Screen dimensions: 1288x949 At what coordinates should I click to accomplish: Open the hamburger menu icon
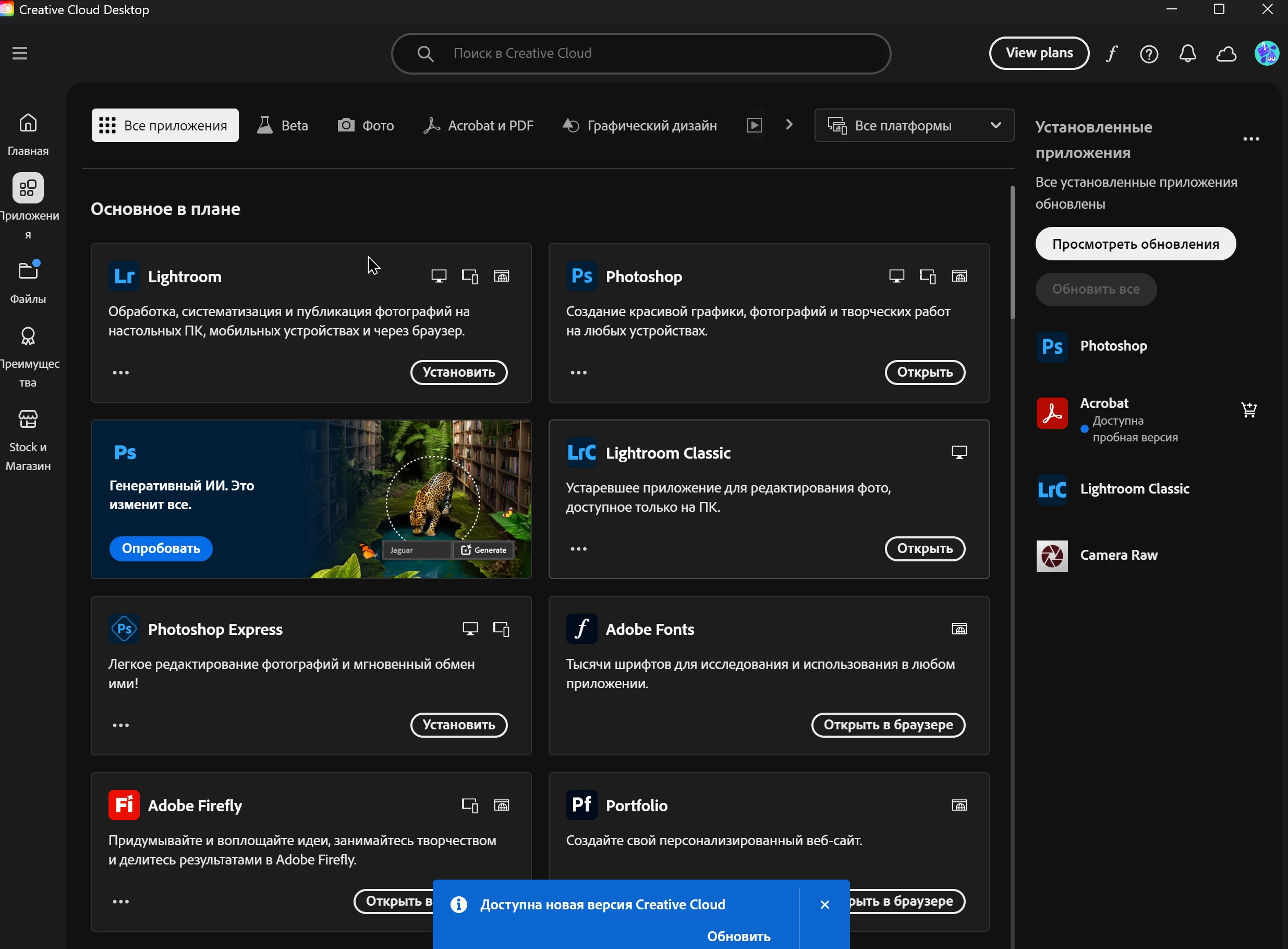point(19,53)
